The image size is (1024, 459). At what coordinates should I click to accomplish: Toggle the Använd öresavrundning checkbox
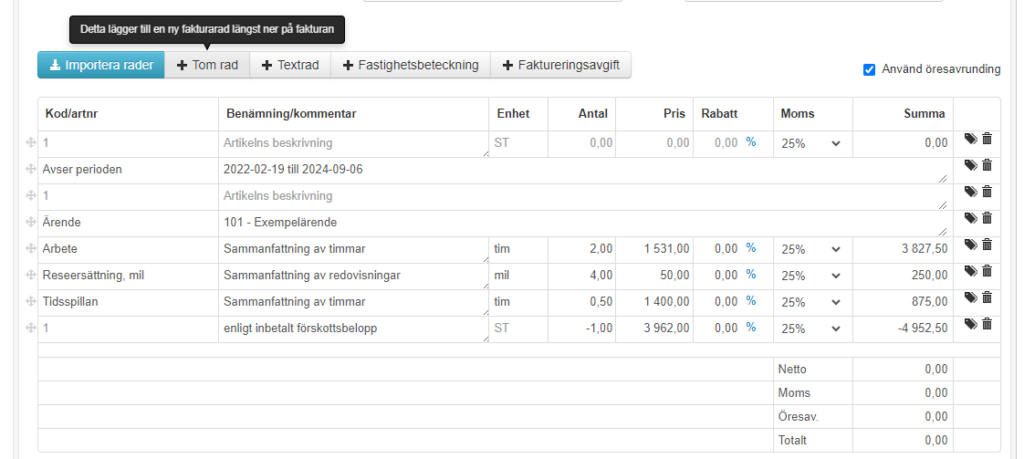click(x=869, y=69)
